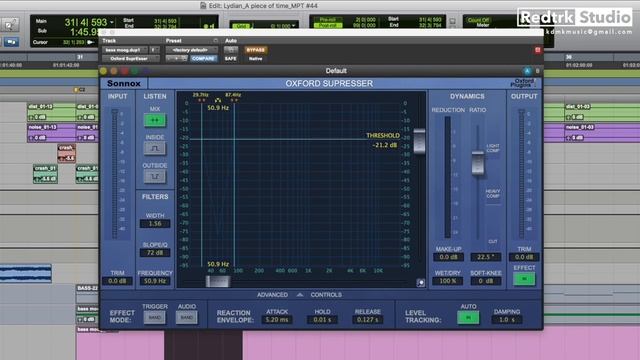
Task: Click the blue waveform clip at left
Action: (26, 273)
